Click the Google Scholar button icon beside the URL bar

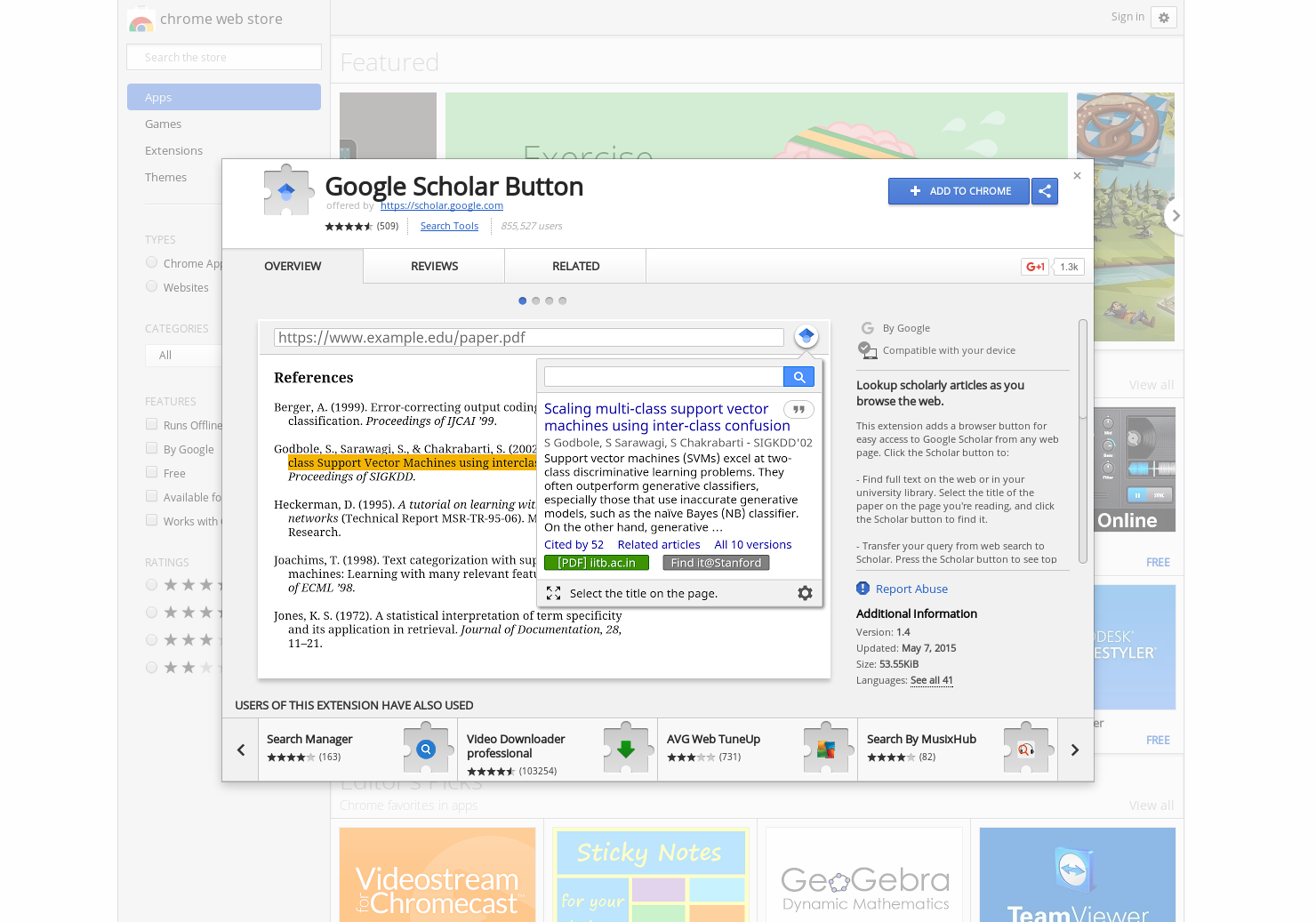806,335
